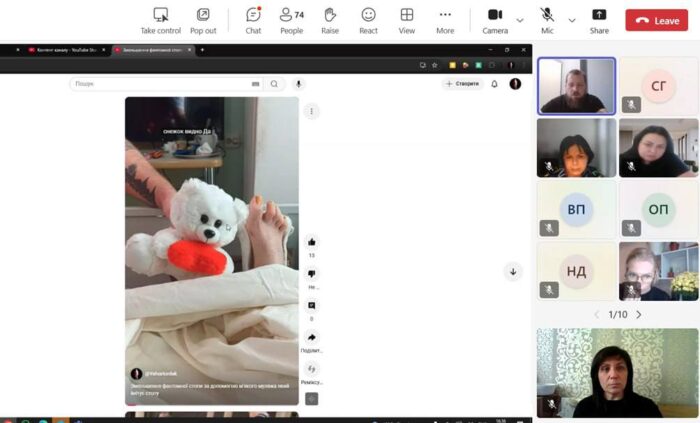Change the meeting View layout
Screen dimensions: 700x423
click(407, 19)
